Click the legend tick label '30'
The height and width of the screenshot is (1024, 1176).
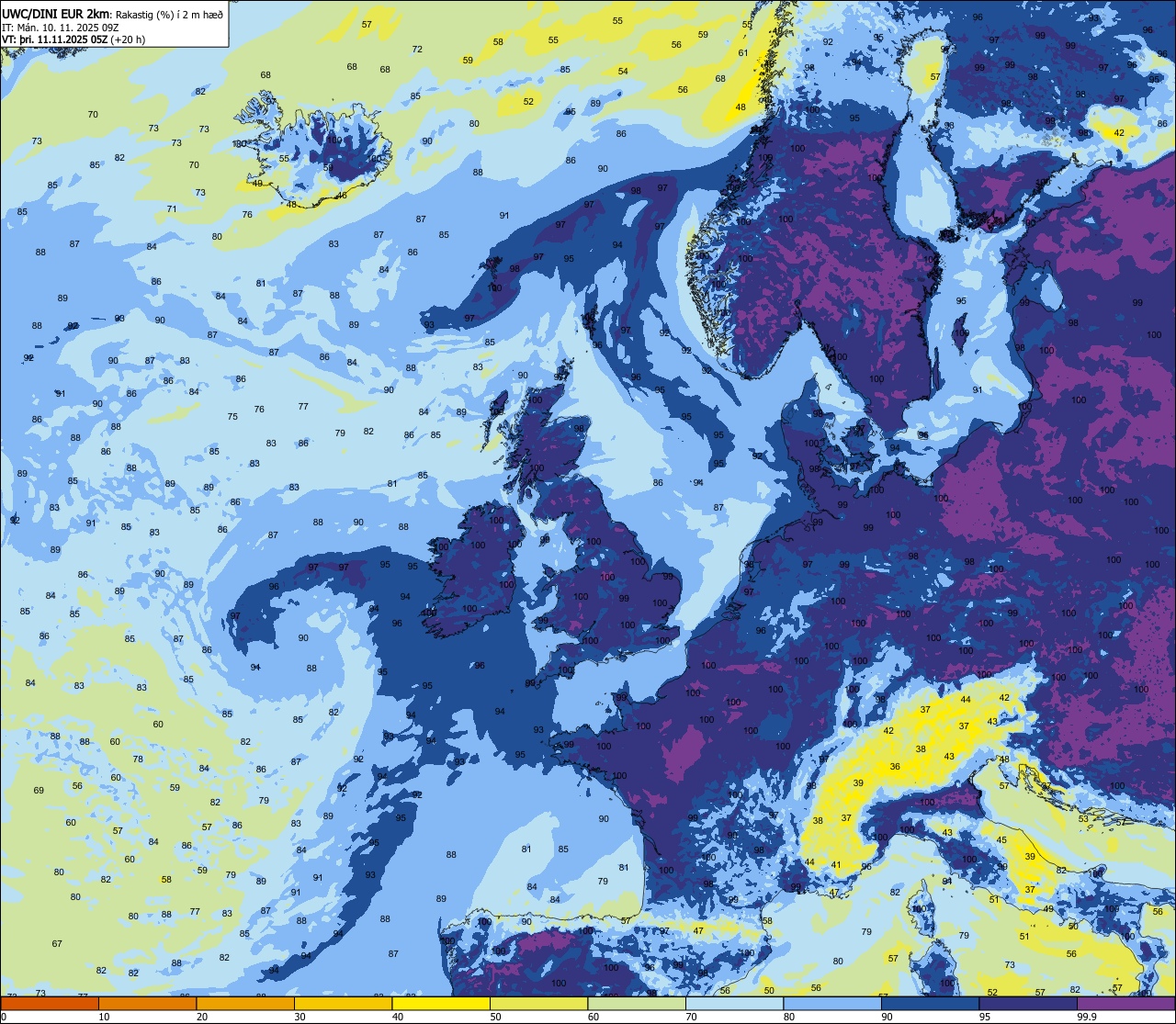(300, 1017)
